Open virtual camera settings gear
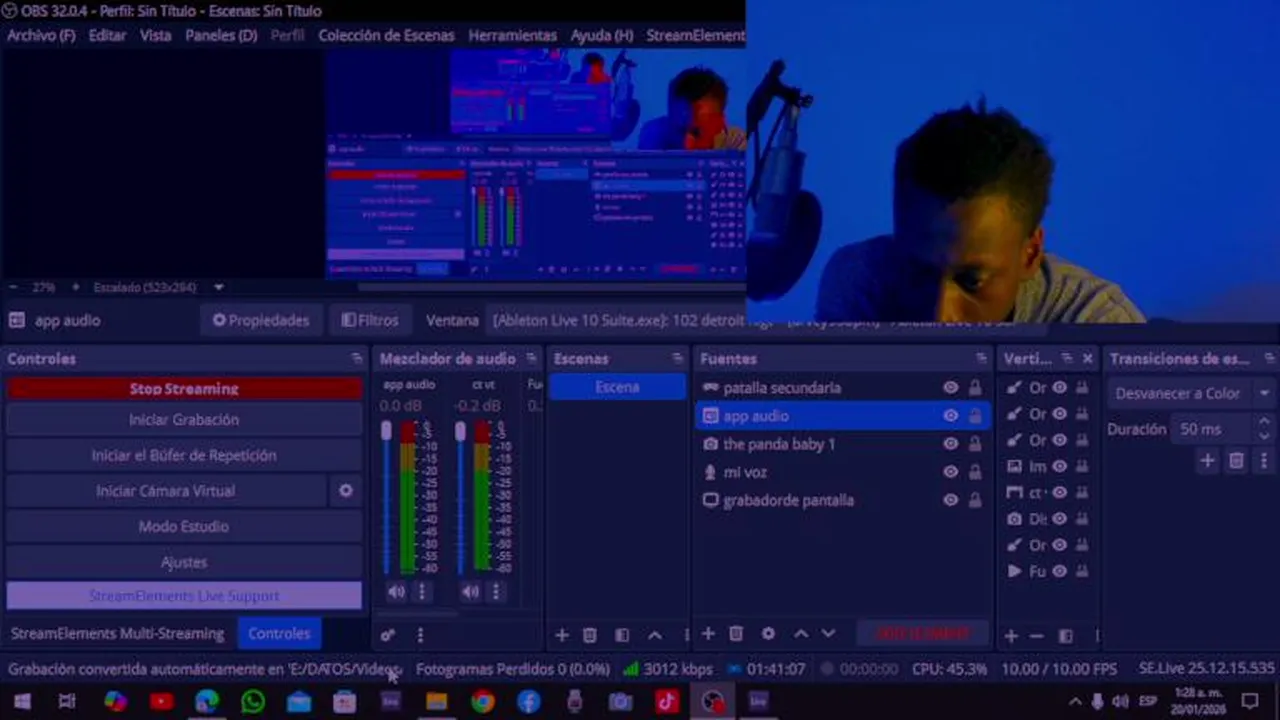This screenshot has height=720, width=1280. pos(346,491)
